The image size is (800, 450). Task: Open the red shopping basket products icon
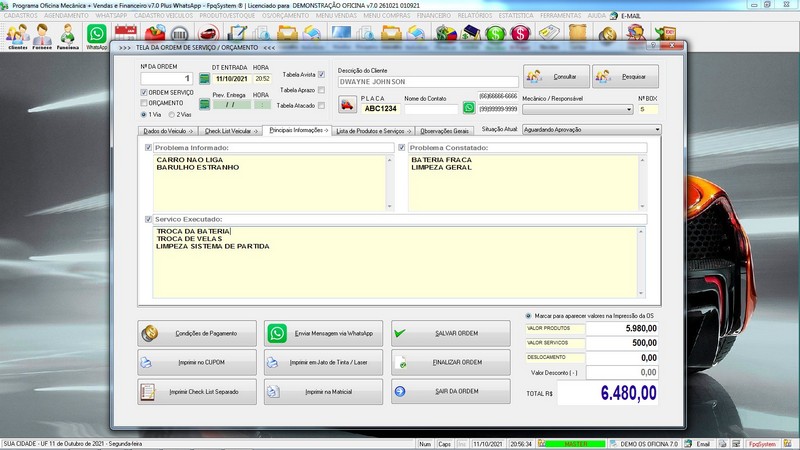point(155,33)
